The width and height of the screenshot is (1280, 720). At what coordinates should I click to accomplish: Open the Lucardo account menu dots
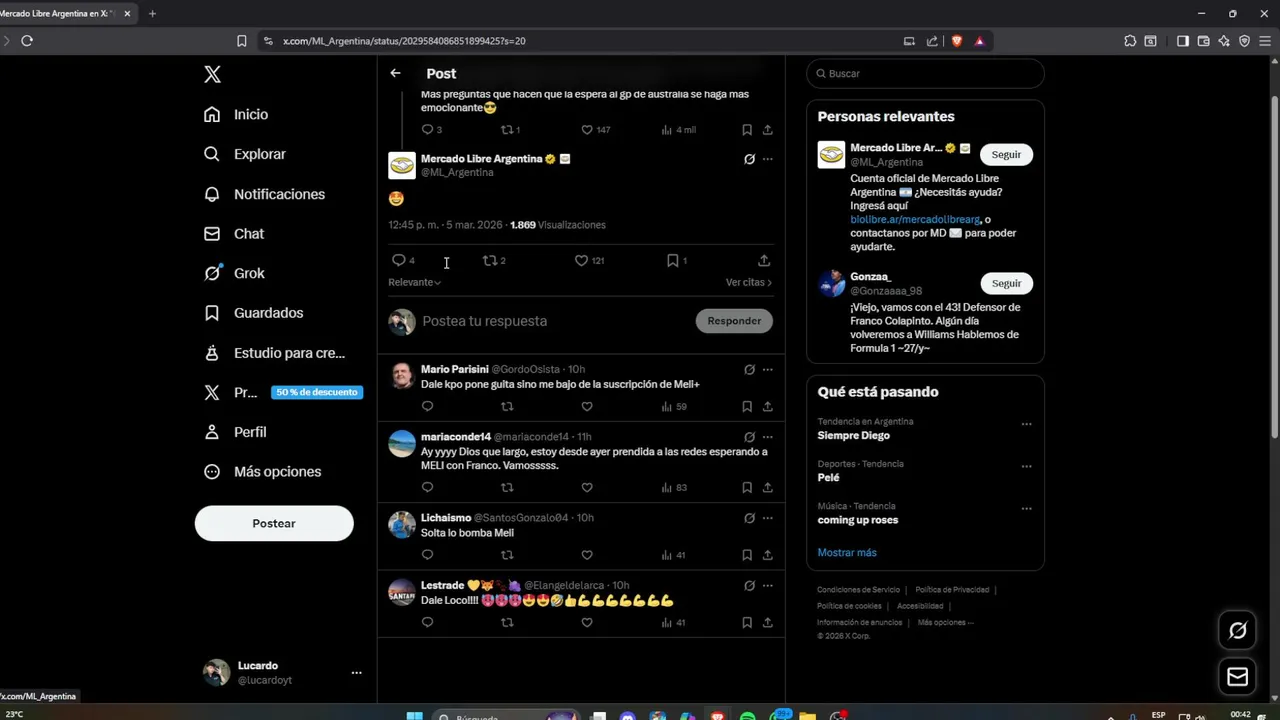tap(356, 673)
